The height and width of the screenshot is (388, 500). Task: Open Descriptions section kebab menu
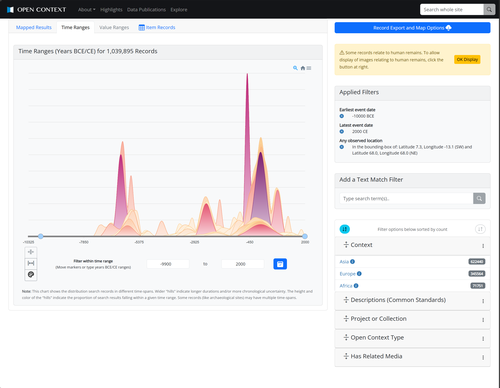483,301
